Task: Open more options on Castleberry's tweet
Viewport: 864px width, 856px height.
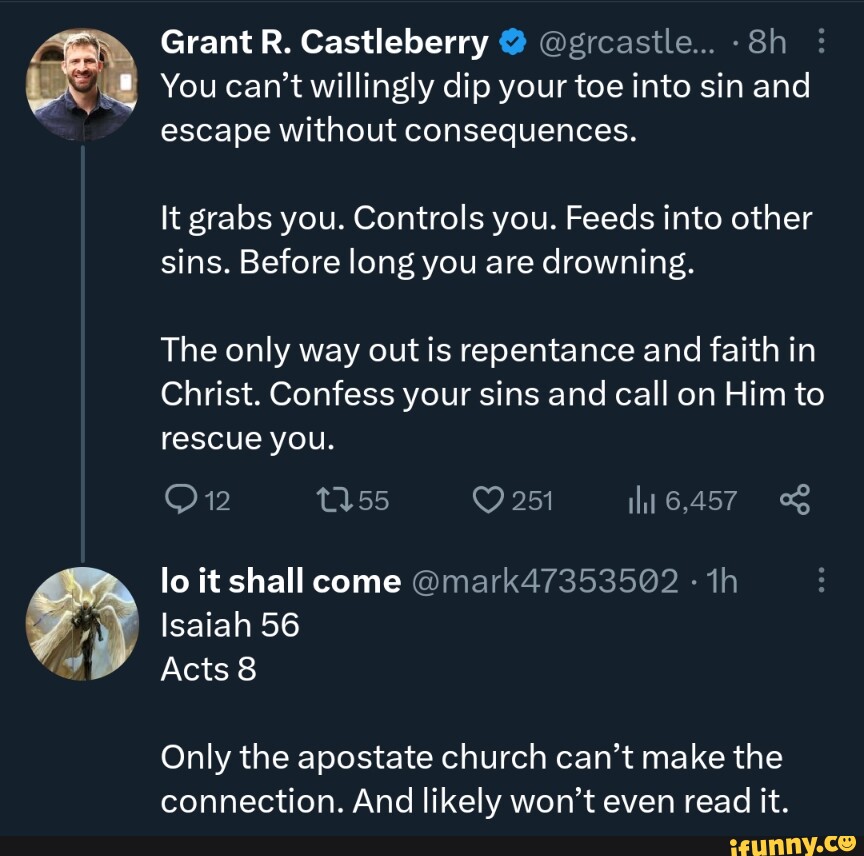Action: [821, 43]
